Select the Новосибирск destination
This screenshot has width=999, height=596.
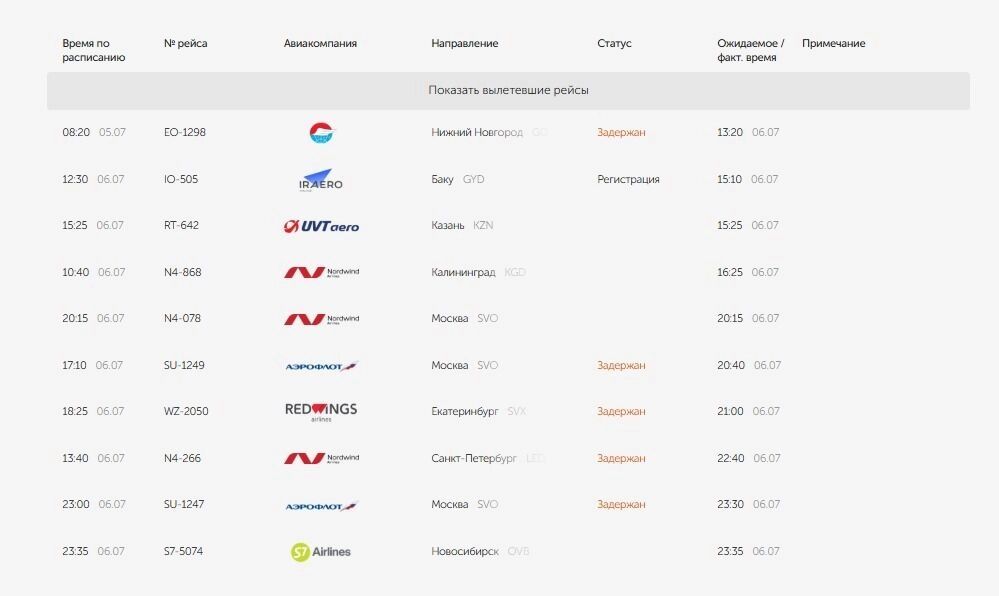click(x=465, y=551)
